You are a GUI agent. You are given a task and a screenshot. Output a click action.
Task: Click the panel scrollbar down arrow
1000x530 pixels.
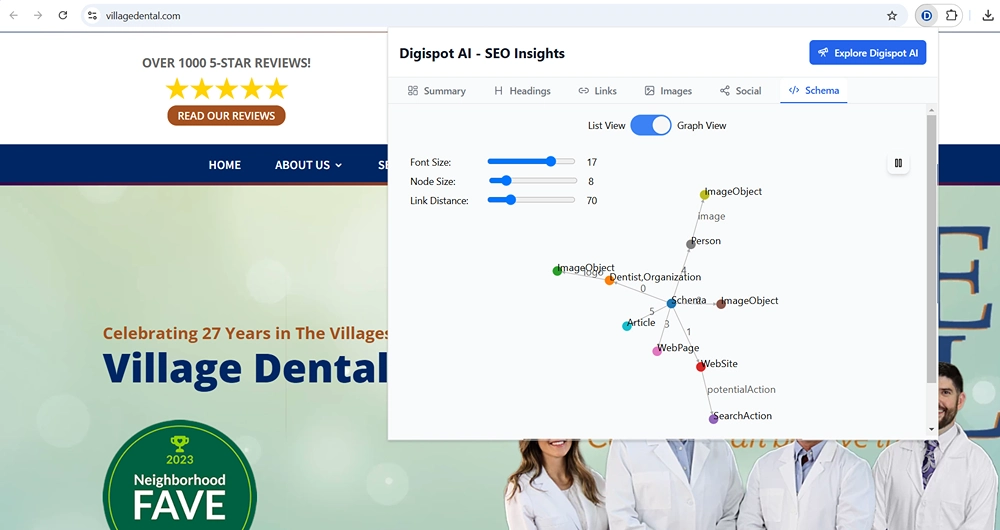(931, 429)
